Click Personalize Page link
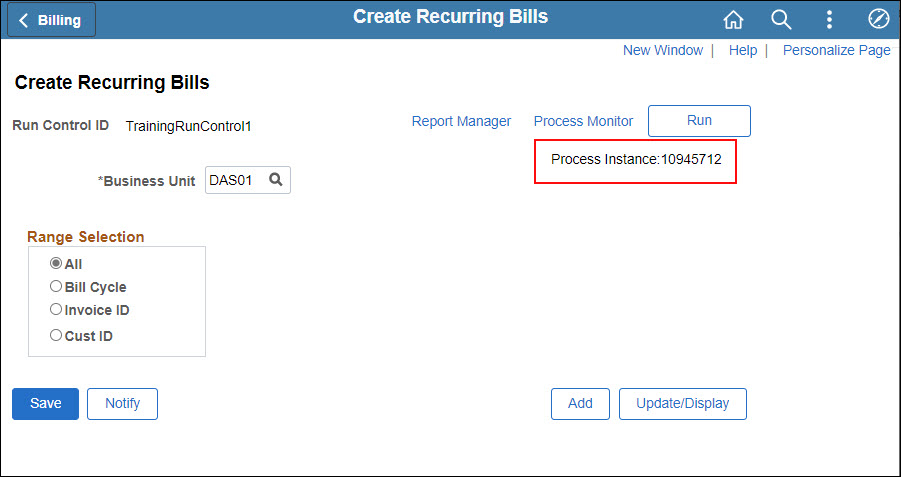The image size is (901, 477). (x=836, y=50)
